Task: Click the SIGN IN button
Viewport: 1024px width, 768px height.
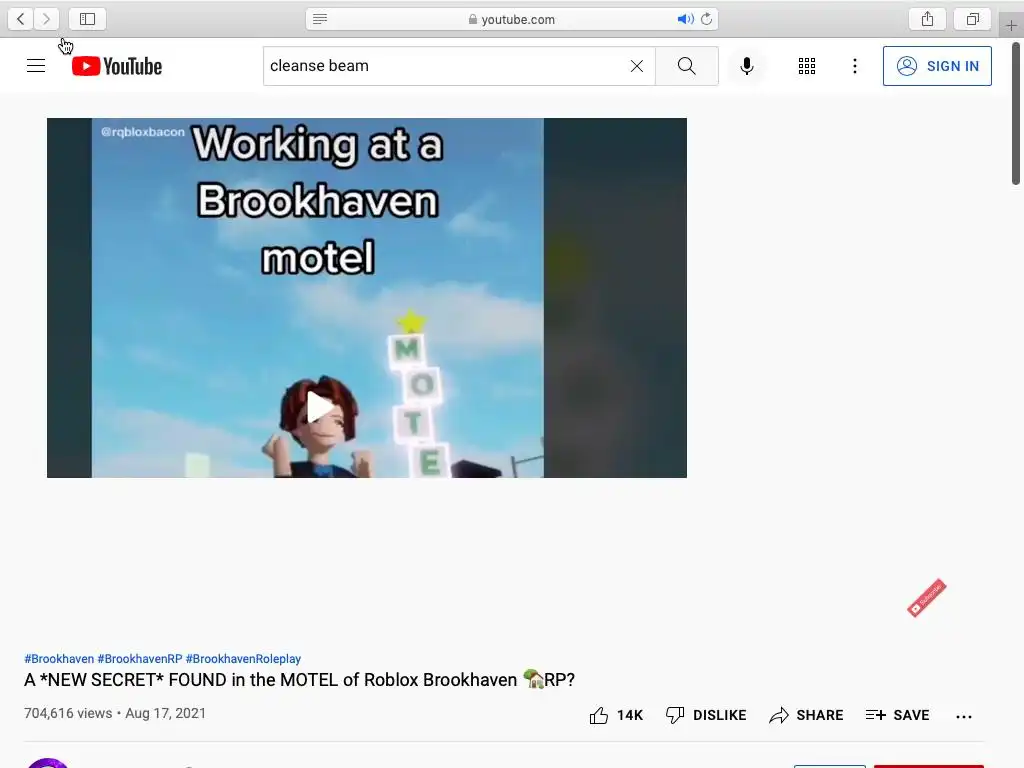Action: 937,66
